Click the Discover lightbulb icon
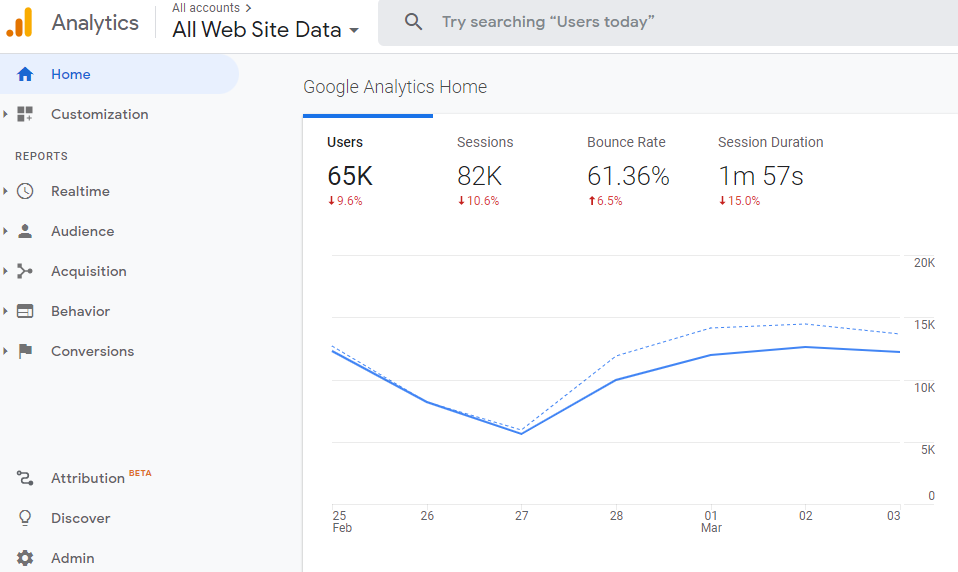Image resolution: width=958 pixels, height=572 pixels. (25, 518)
